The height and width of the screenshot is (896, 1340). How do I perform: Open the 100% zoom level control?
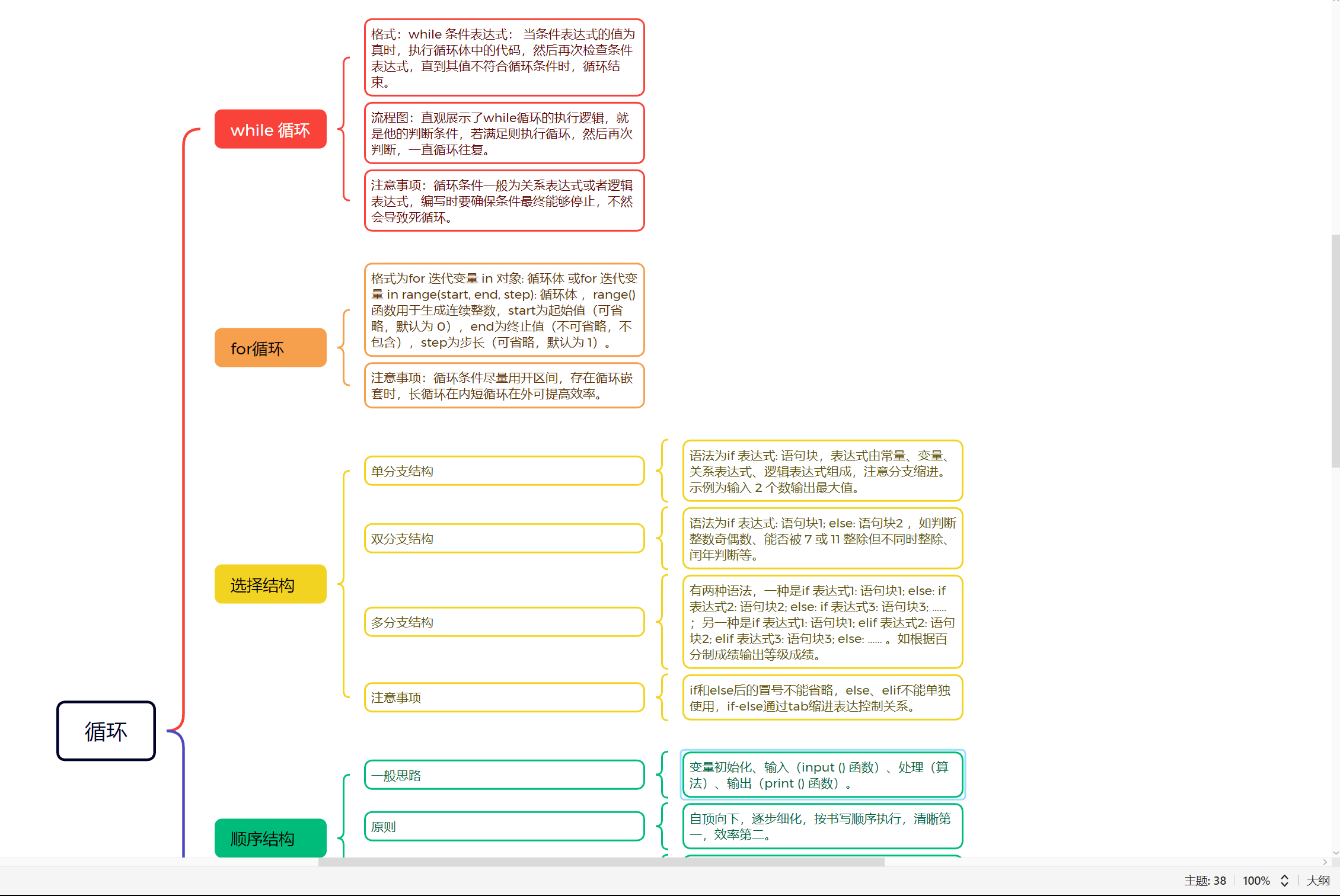1256,881
